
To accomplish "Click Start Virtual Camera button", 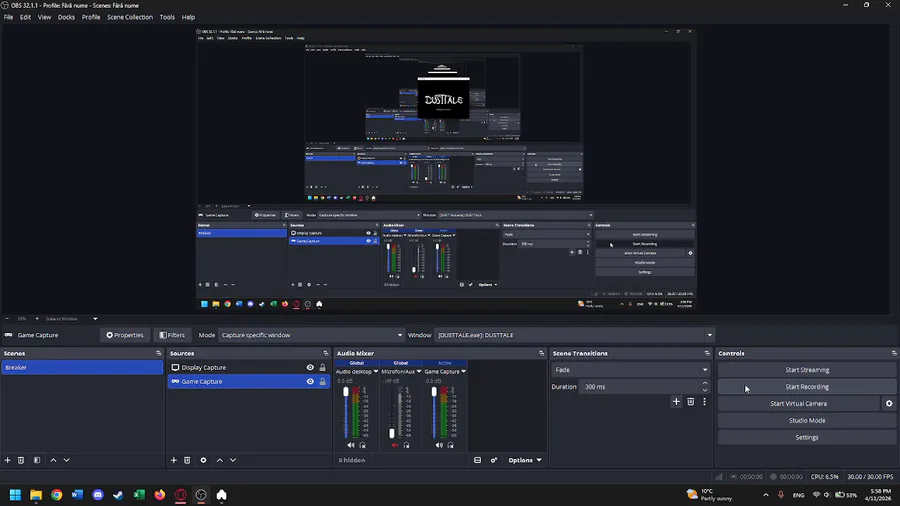I will click(798, 403).
